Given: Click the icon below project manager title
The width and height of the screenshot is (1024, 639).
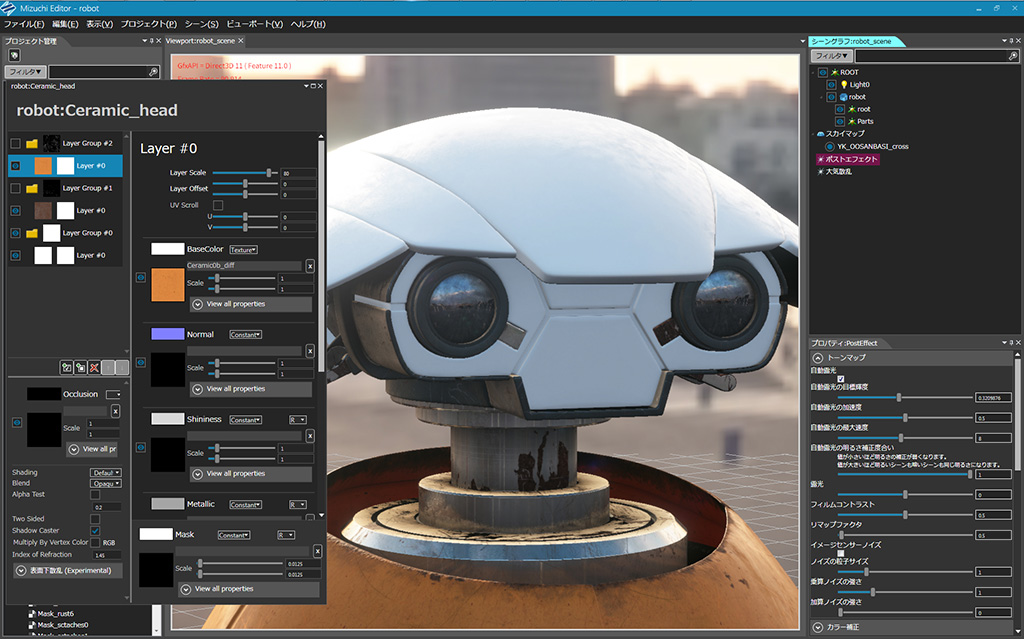Looking at the screenshot, I should click(15, 55).
